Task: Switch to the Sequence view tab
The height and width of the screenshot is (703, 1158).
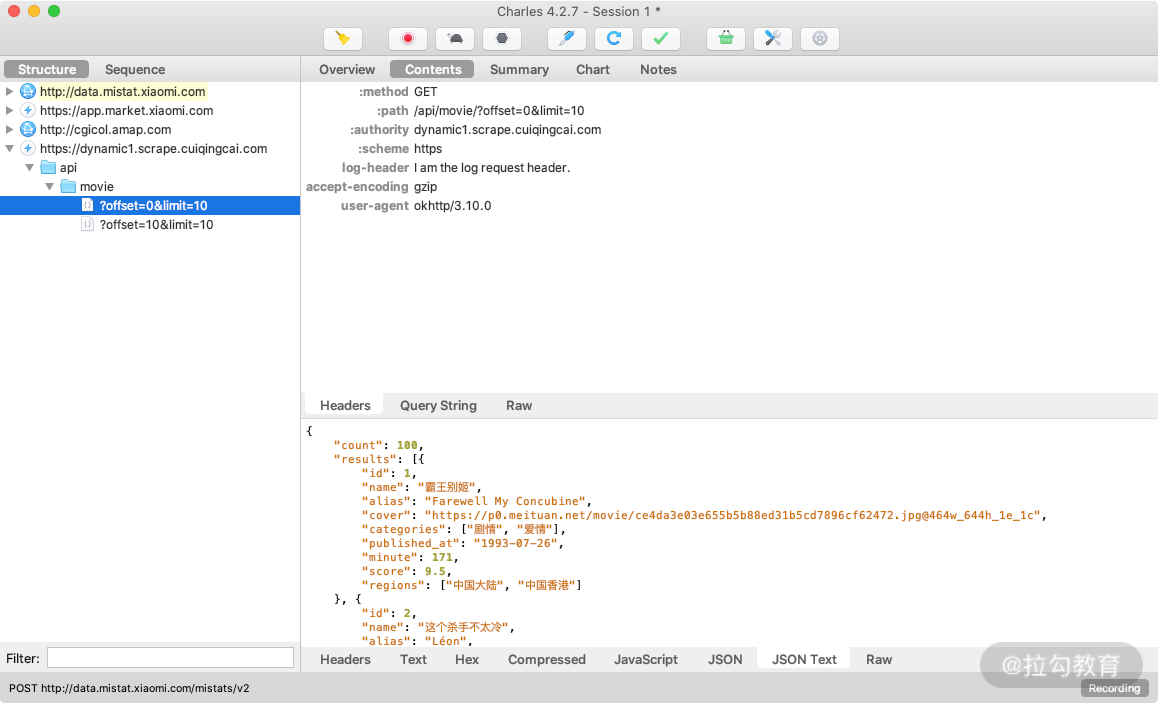Action: 135,69
